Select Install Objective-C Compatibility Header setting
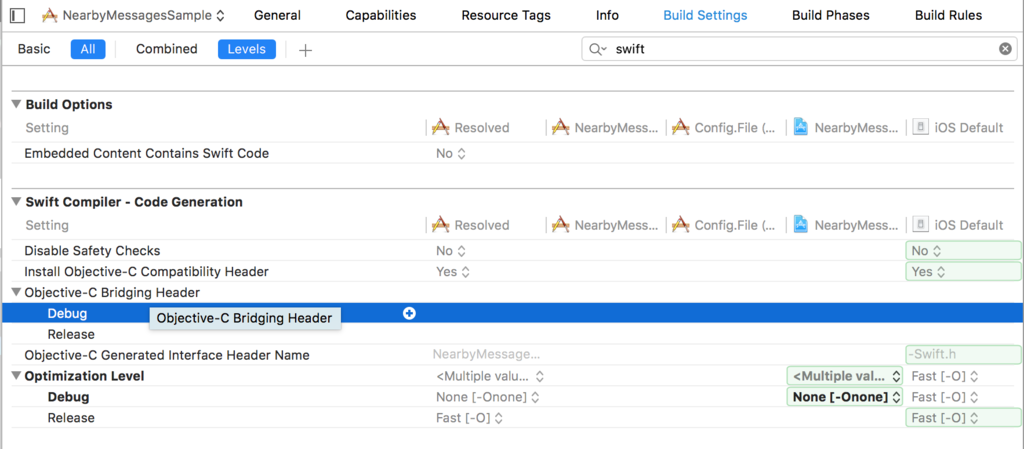Screen dimensions: 1024x449 146,271
